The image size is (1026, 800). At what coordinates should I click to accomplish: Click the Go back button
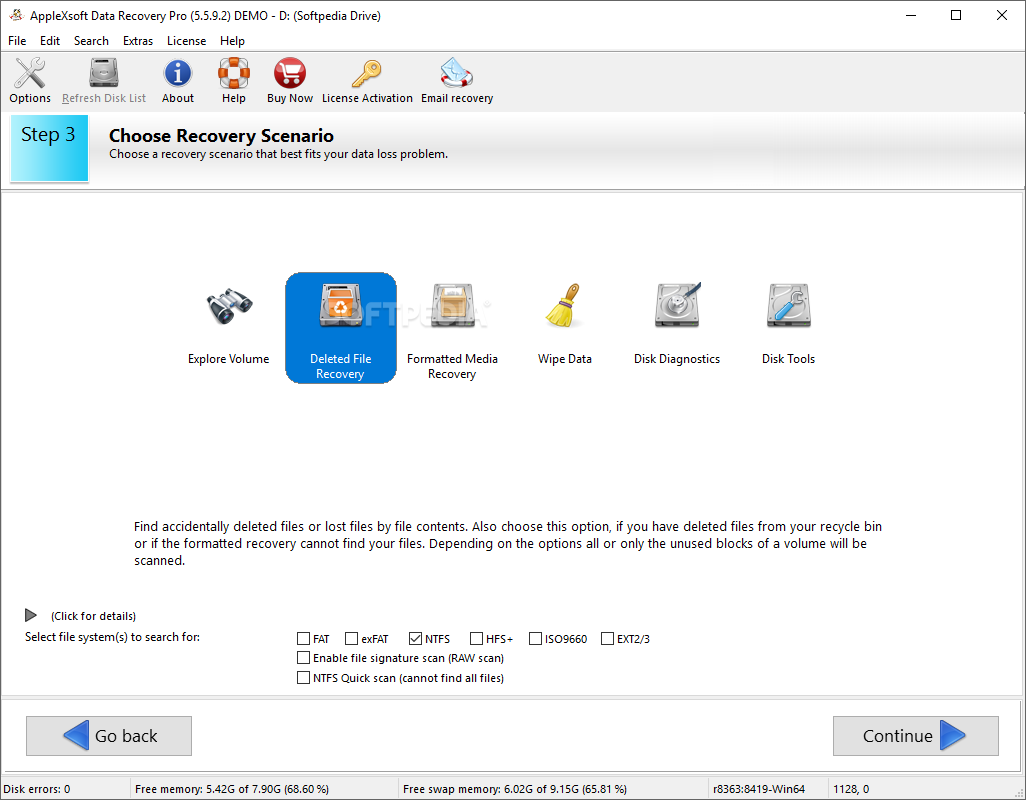tap(109, 736)
